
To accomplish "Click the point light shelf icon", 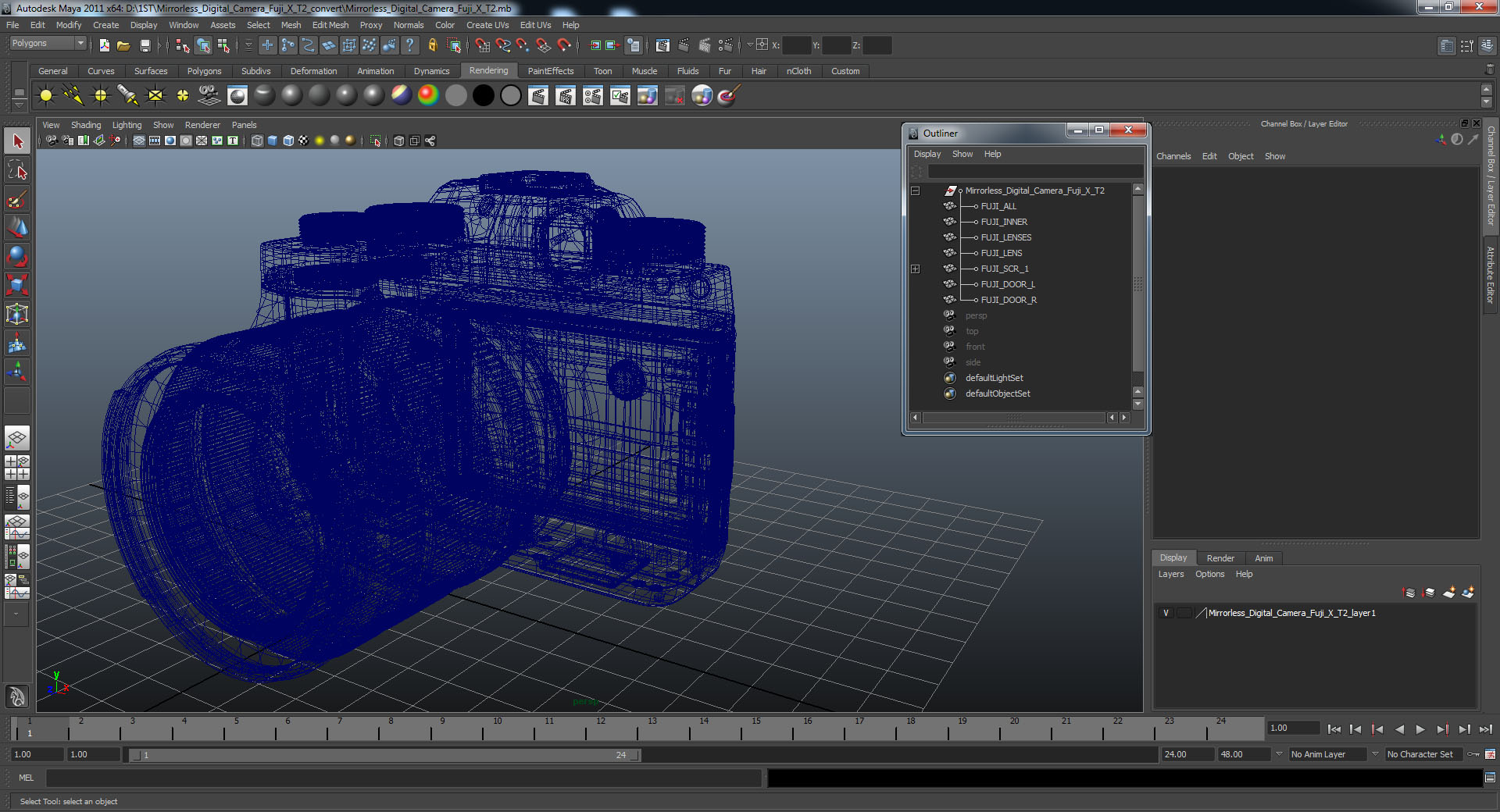I will click(x=101, y=95).
